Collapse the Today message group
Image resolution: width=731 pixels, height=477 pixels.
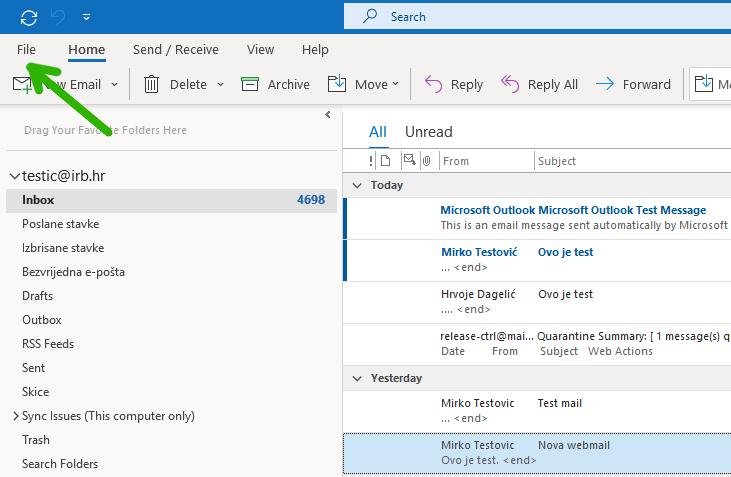coord(357,186)
